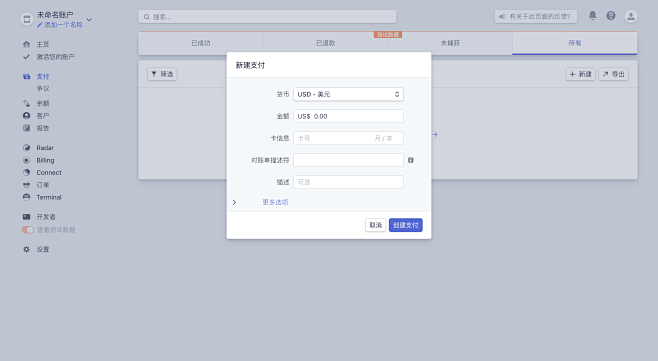Open the Connect icon in sidebar
Viewport: 658px width, 361px height.
pos(26,173)
